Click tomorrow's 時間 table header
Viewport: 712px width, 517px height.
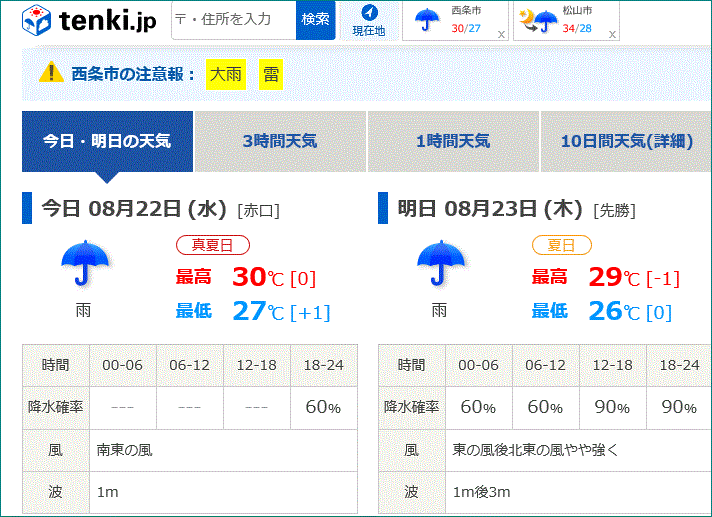(411, 365)
